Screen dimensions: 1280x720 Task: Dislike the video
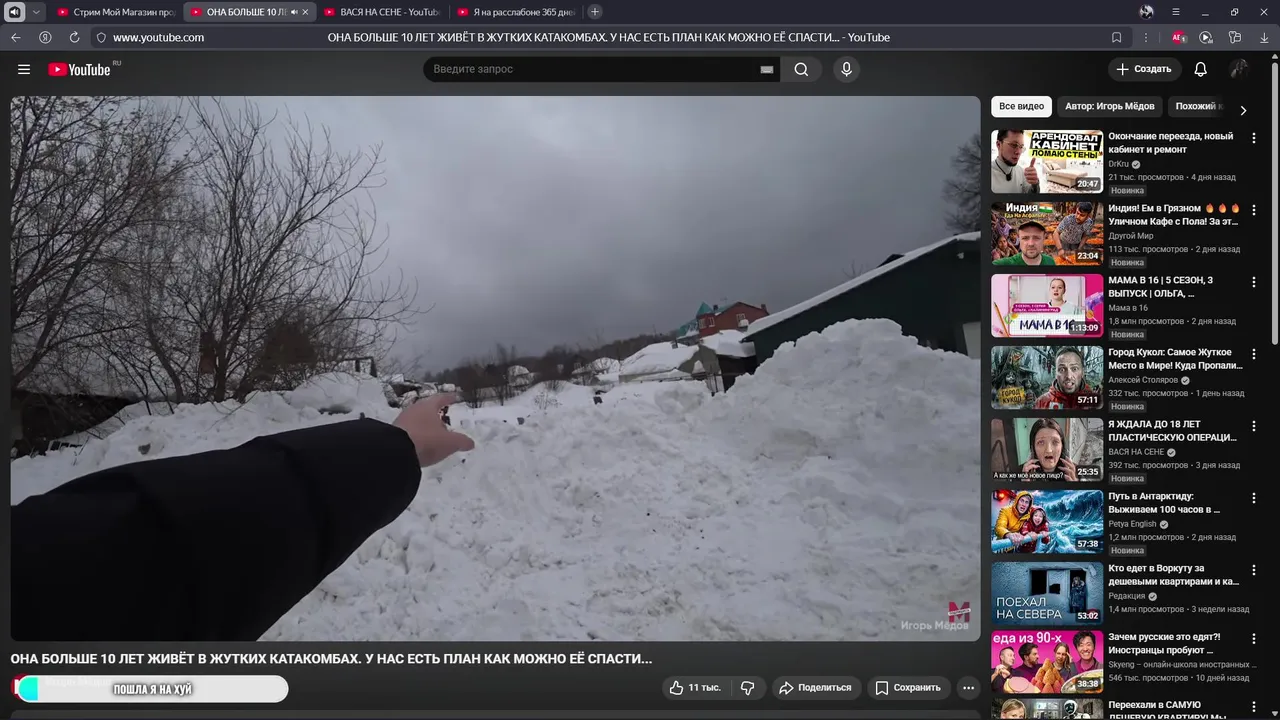pyautogui.click(x=747, y=687)
